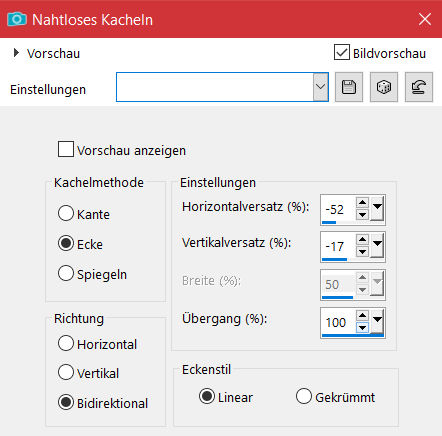Expand the Vorschau section triangle
Viewport: 442px width, 436px height.
click(16, 53)
